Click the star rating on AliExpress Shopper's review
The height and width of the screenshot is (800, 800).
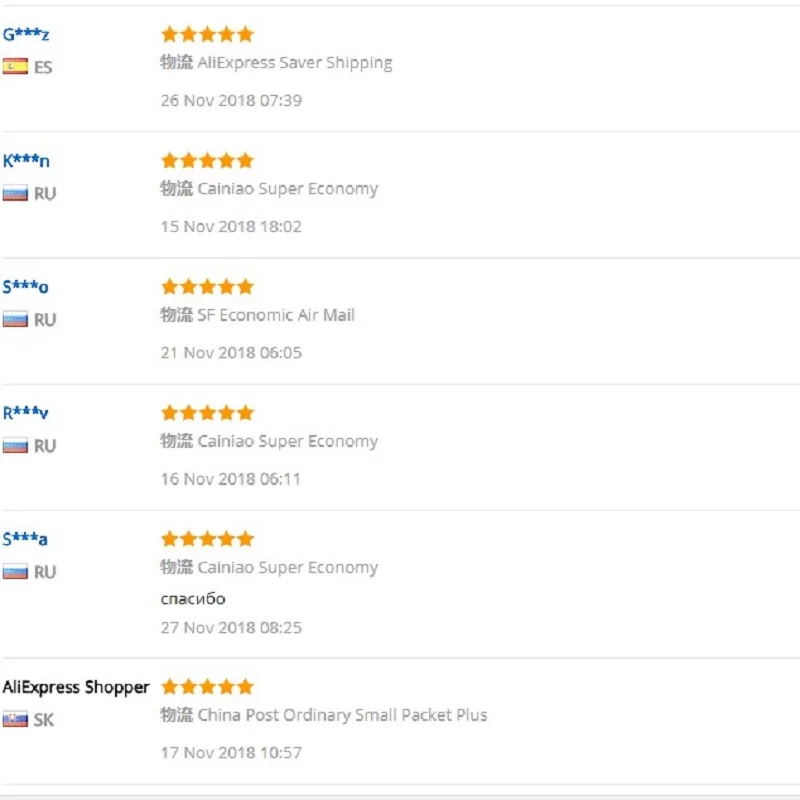click(208, 687)
